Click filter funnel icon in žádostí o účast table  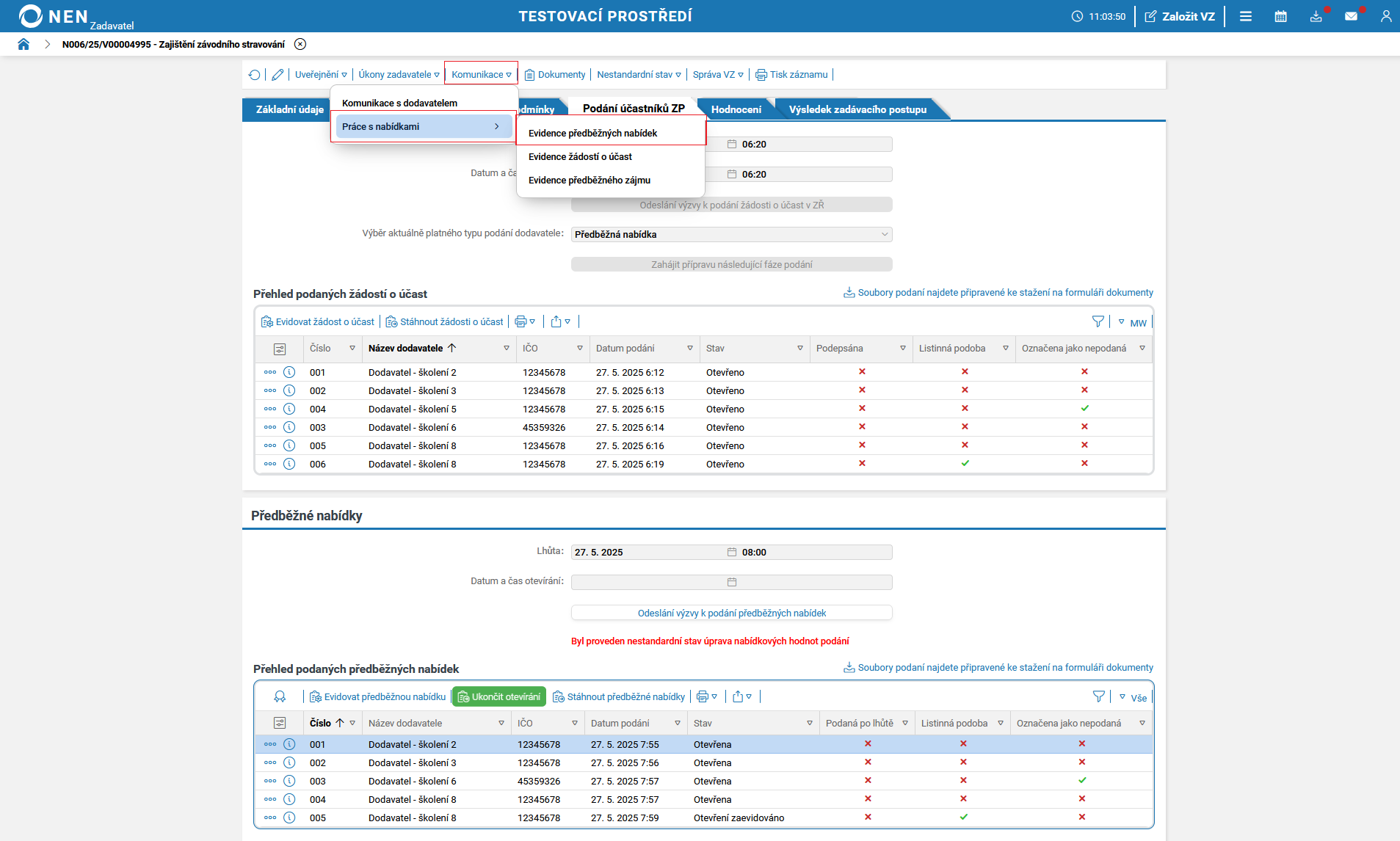pyautogui.click(x=1098, y=322)
